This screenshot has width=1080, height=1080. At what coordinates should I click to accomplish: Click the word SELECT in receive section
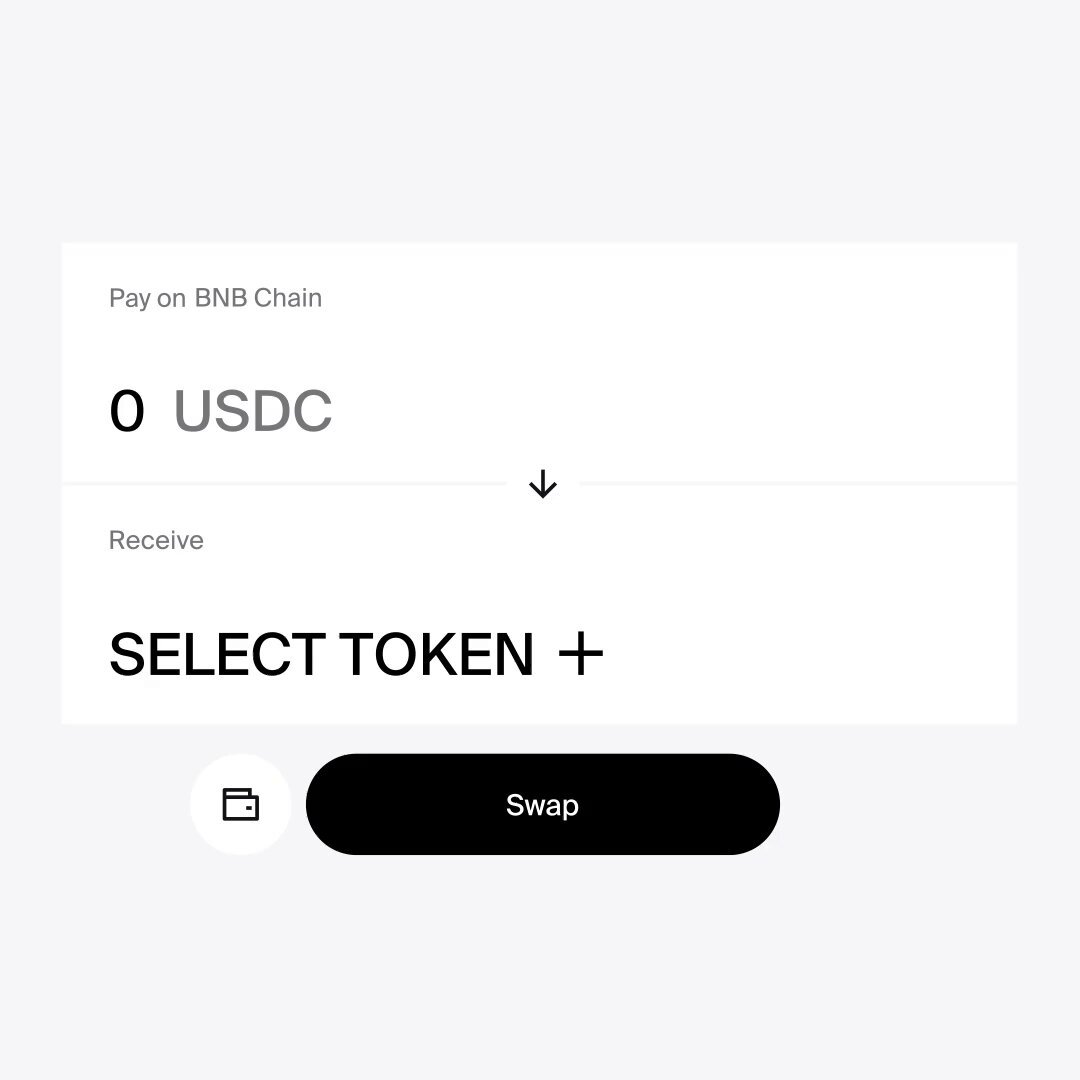coord(218,654)
